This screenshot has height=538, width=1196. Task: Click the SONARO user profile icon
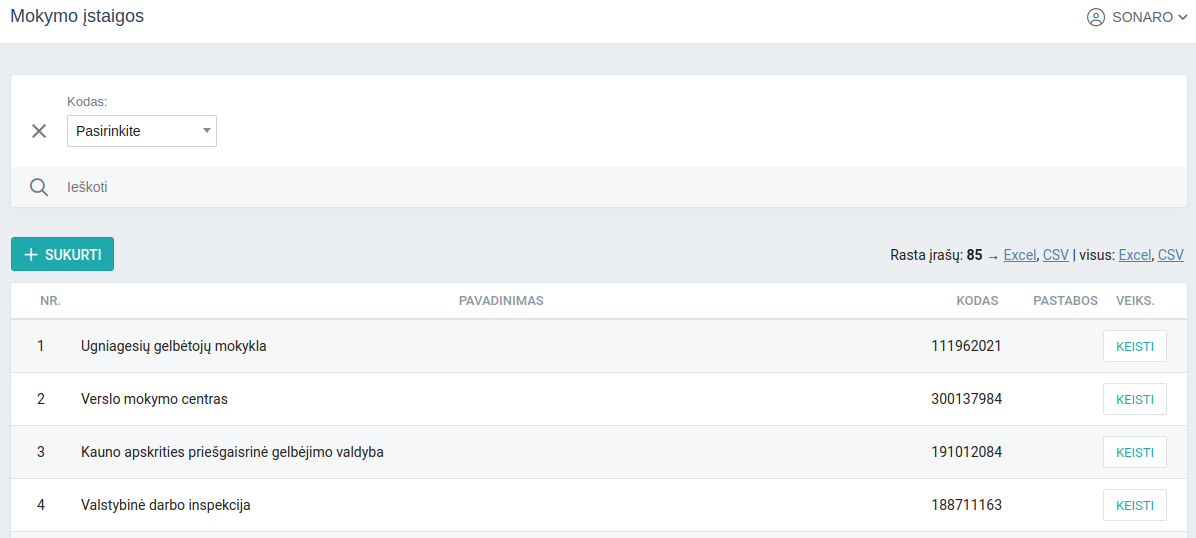1096,17
